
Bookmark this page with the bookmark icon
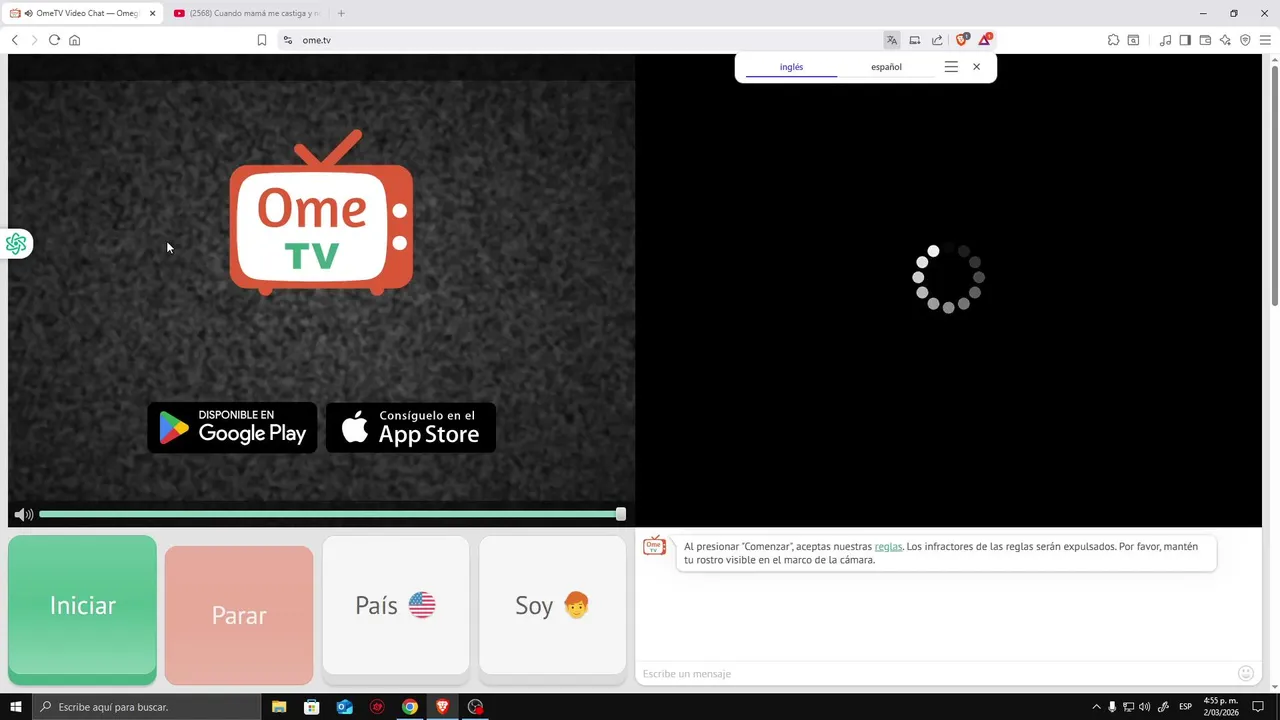262,40
